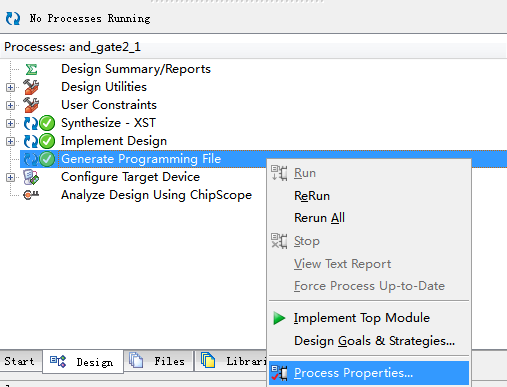507x387 pixels.
Task: Switch to the Files tab
Action: click(158, 361)
